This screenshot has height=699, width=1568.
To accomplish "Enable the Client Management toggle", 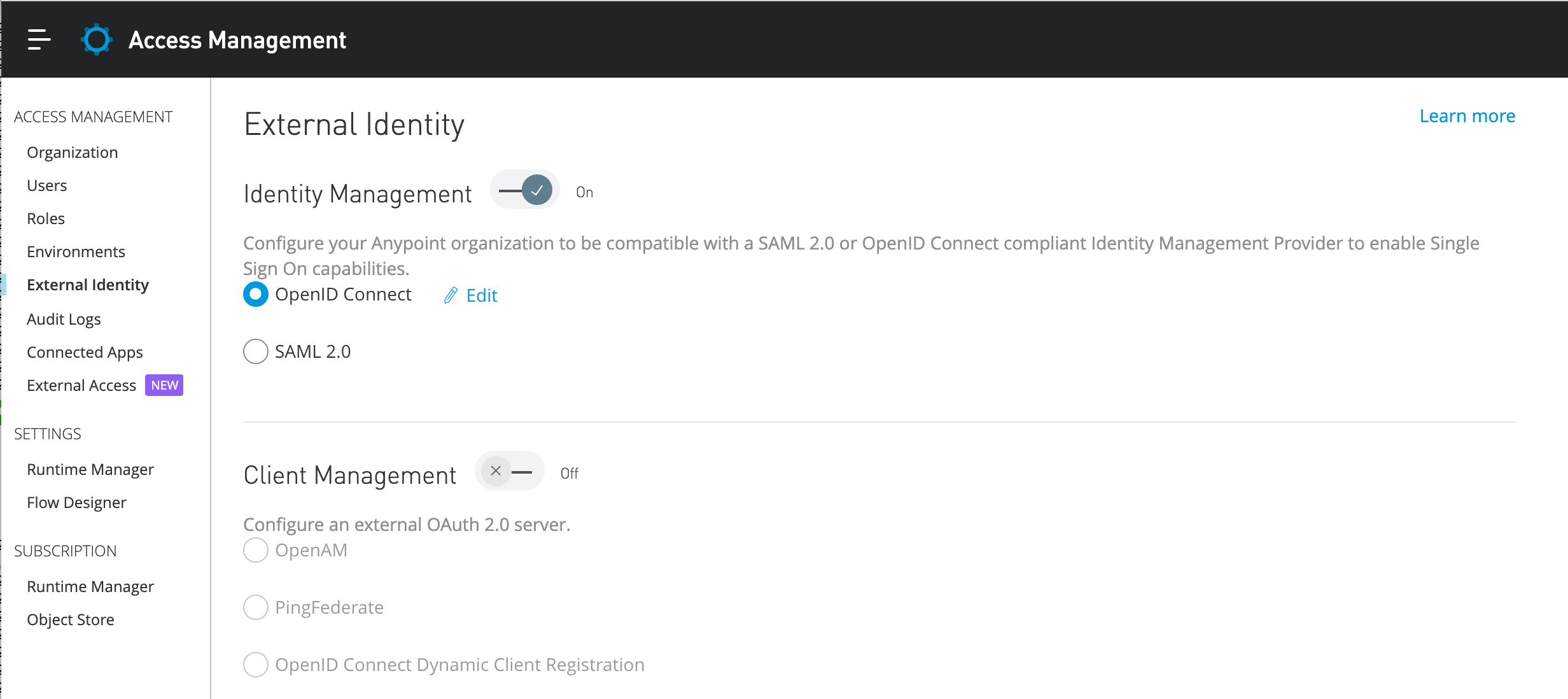I will point(509,471).
